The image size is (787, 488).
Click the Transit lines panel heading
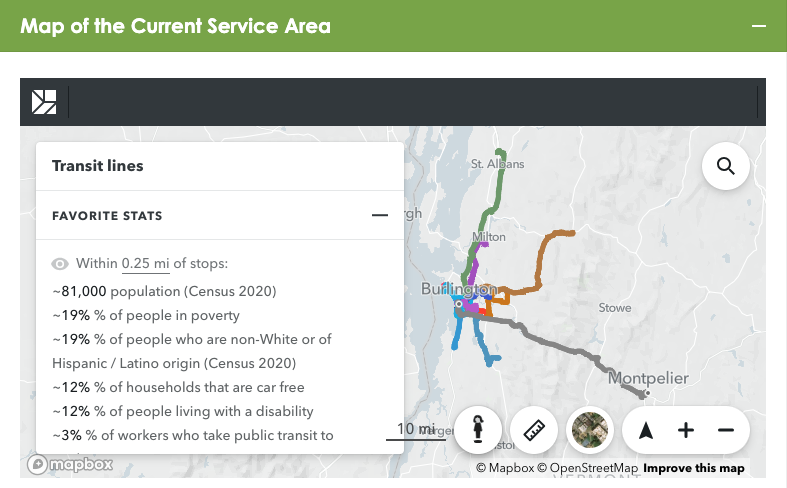[98, 166]
